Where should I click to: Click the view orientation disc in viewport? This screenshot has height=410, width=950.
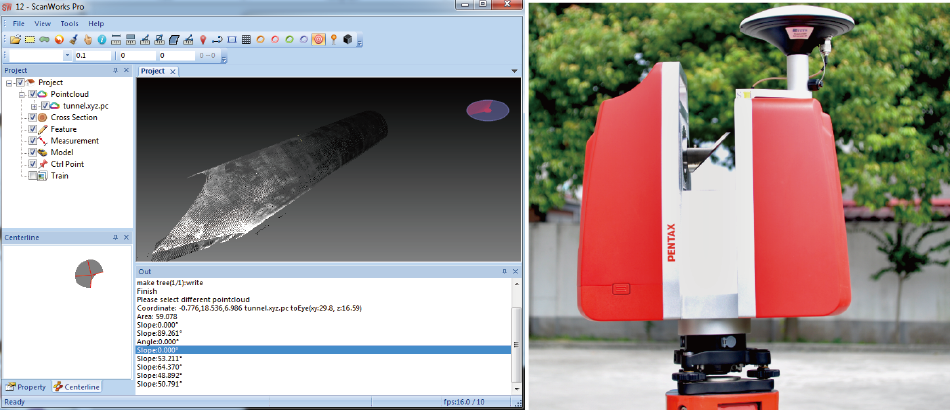(x=488, y=110)
